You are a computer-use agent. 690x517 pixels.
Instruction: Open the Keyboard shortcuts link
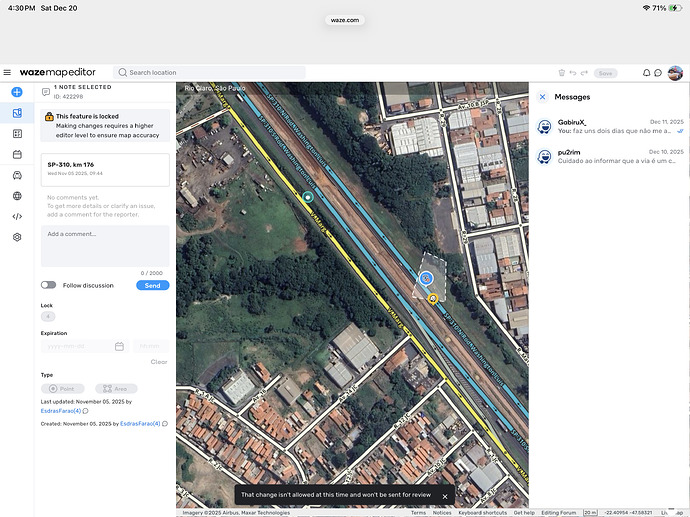[x=483, y=512]
